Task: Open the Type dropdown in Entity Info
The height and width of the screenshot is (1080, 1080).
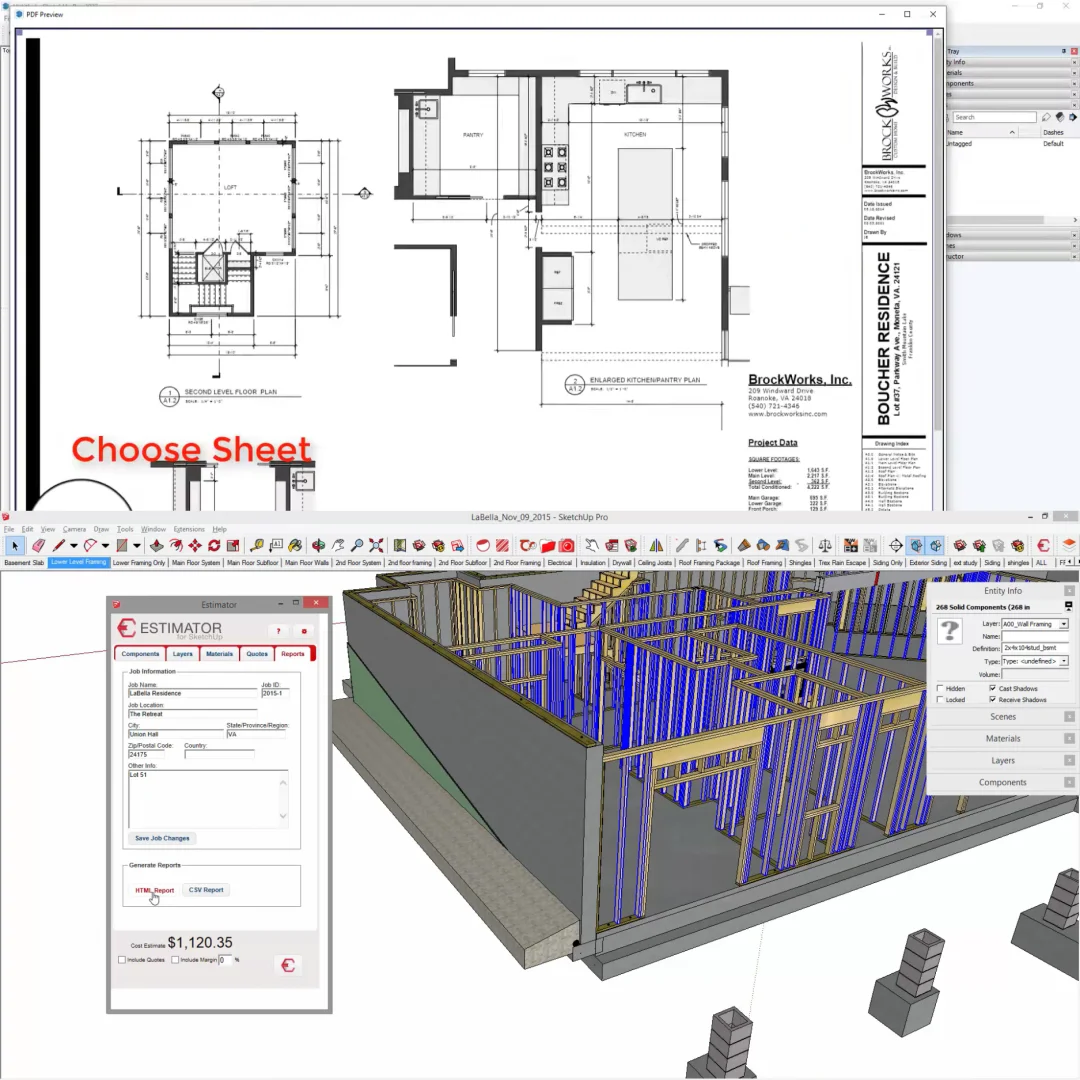Action: (x=1063, y=661)
